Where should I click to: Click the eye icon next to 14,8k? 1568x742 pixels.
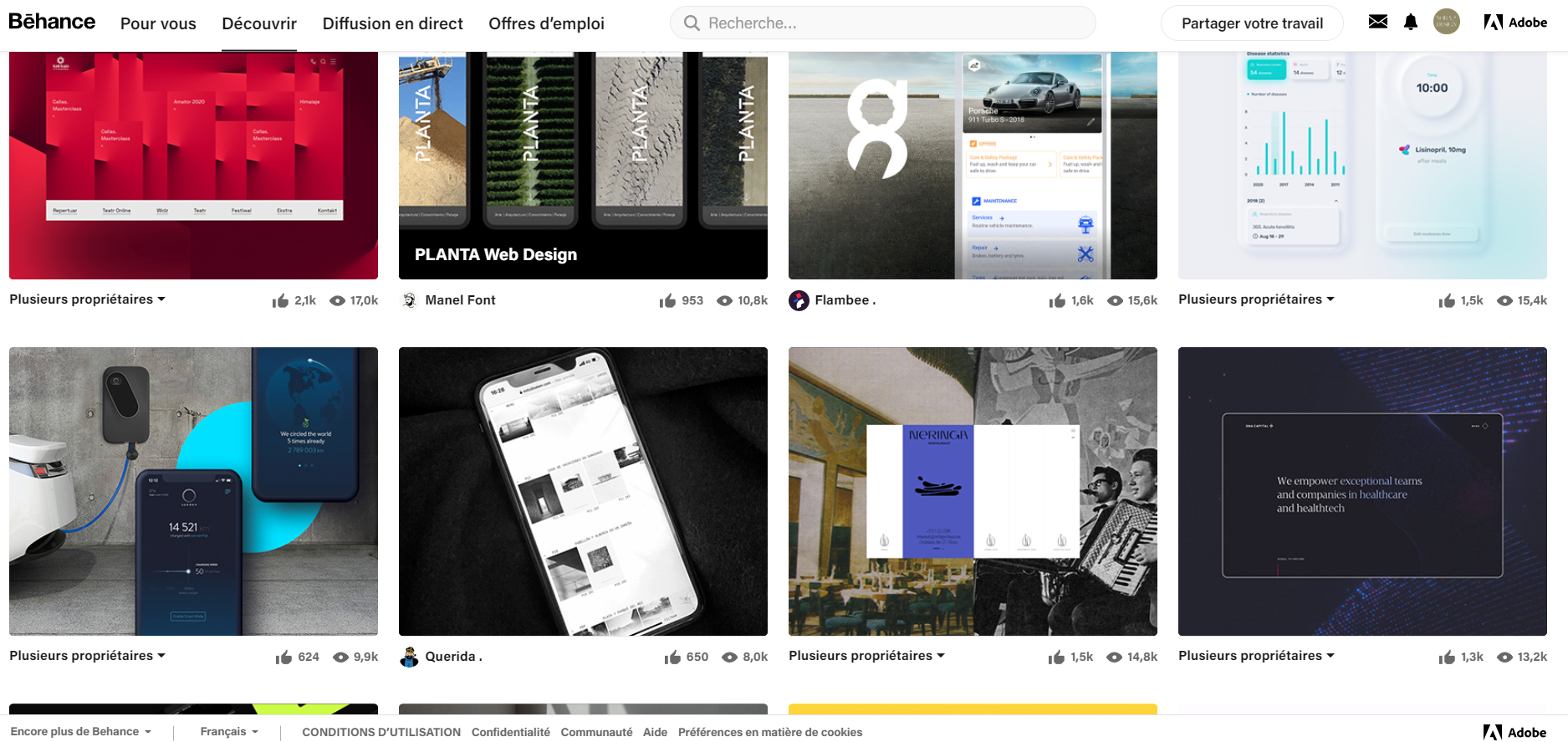point(1114,657)
